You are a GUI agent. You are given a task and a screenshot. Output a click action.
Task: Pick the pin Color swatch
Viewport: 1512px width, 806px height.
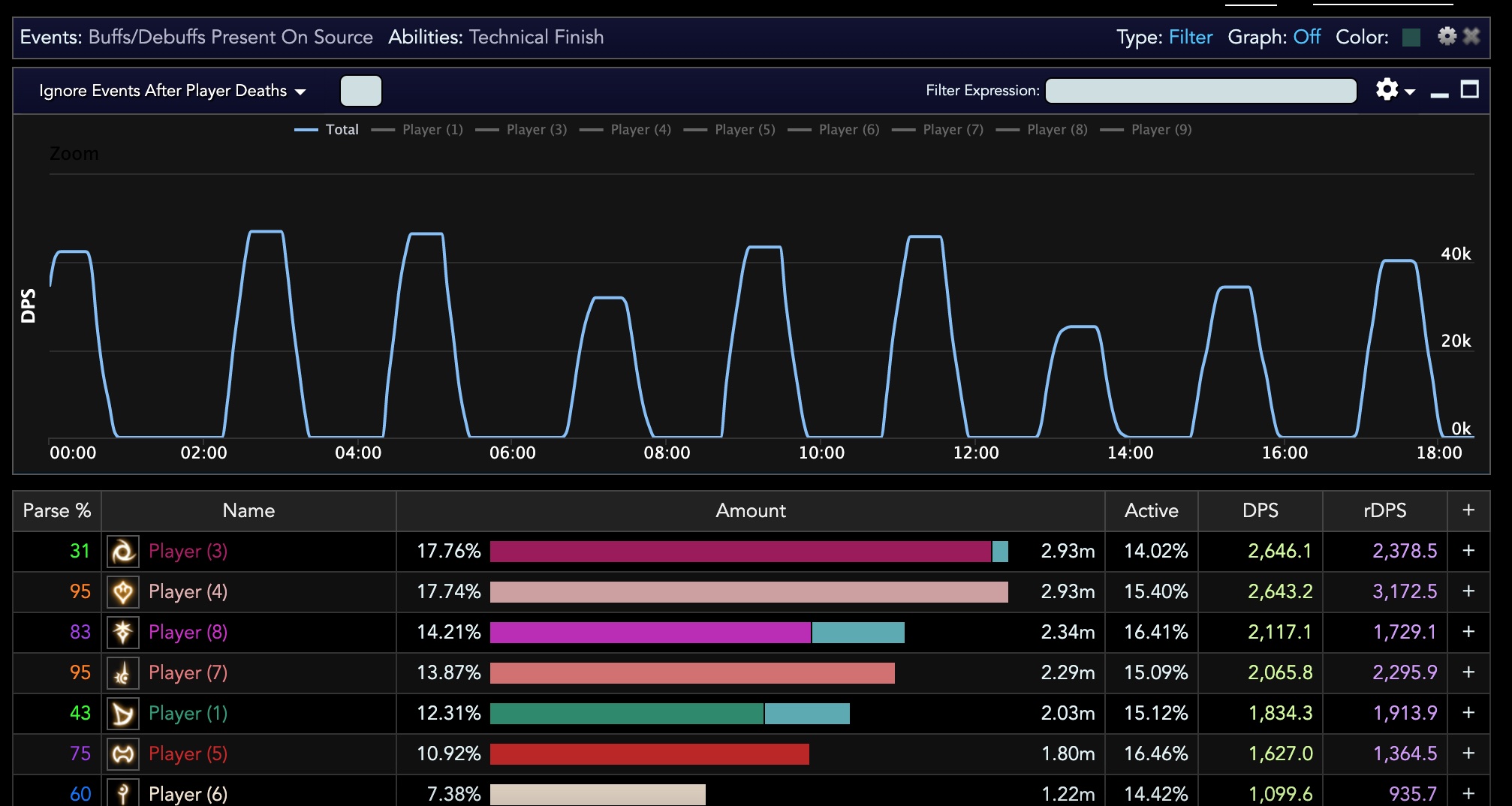pos(1411,37)
